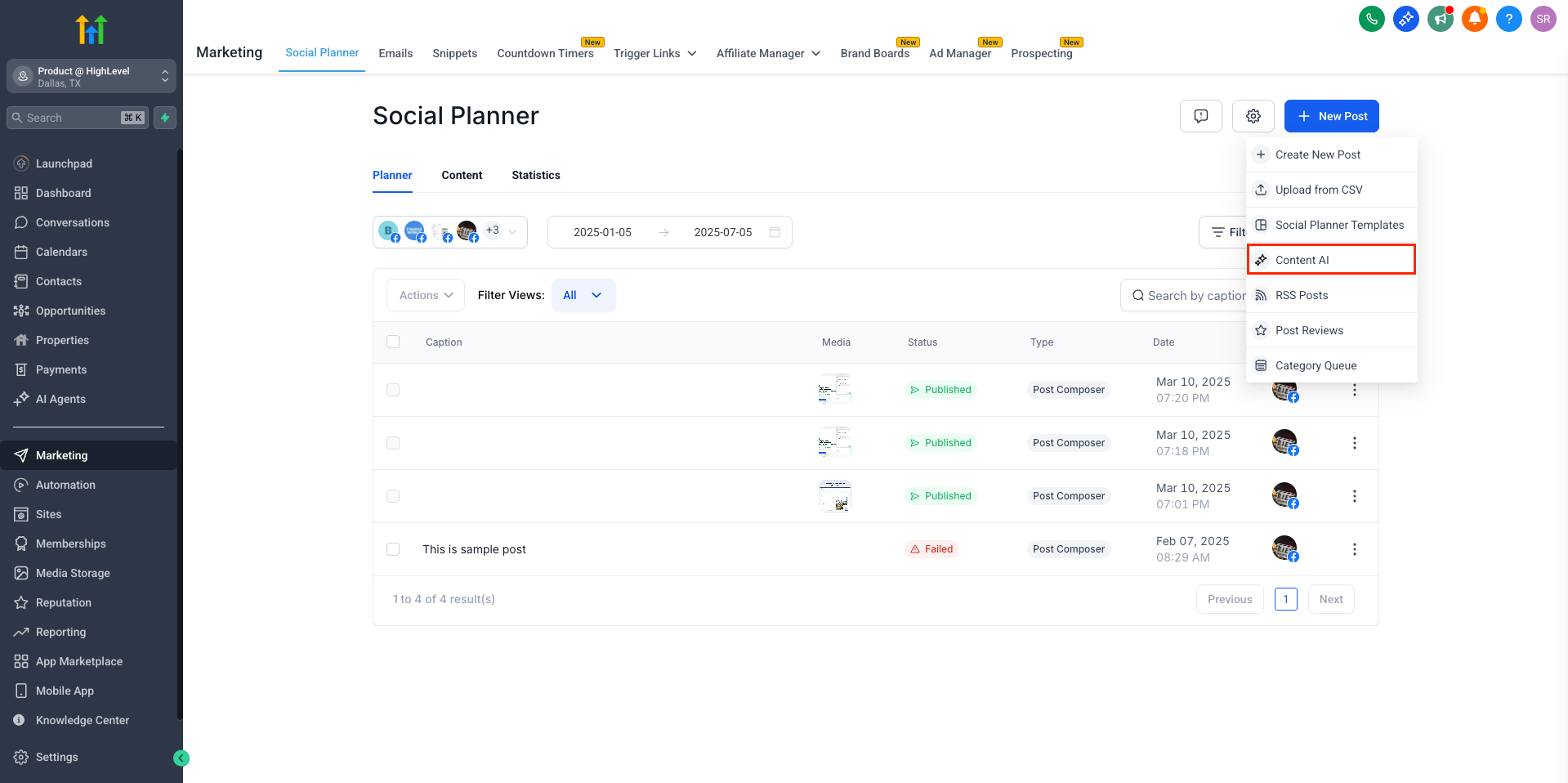Screen dimensions: 1568x783
Task: Open the Emails tab
Action: (395, 53)
